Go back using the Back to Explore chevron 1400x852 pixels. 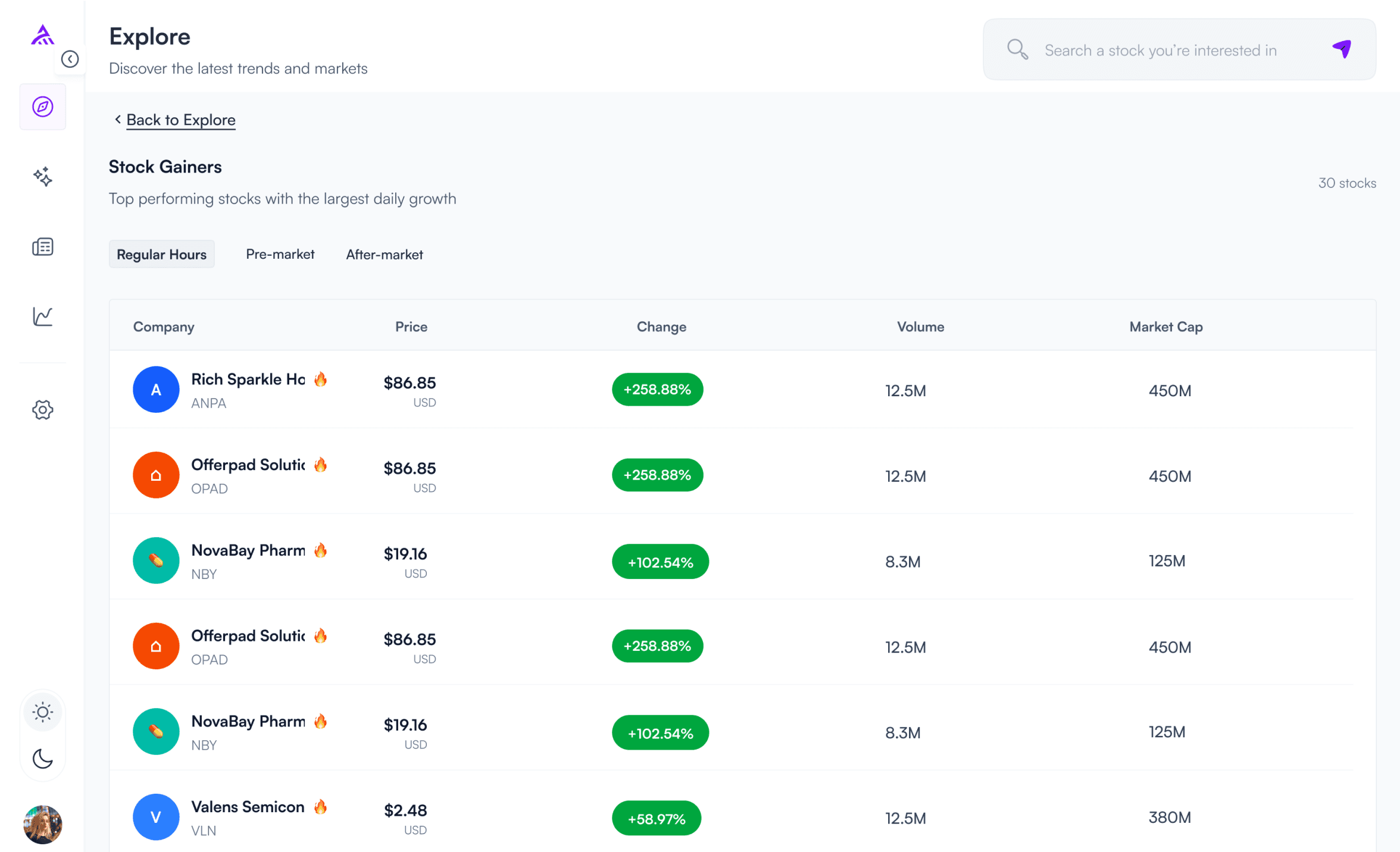pos(118,120)
